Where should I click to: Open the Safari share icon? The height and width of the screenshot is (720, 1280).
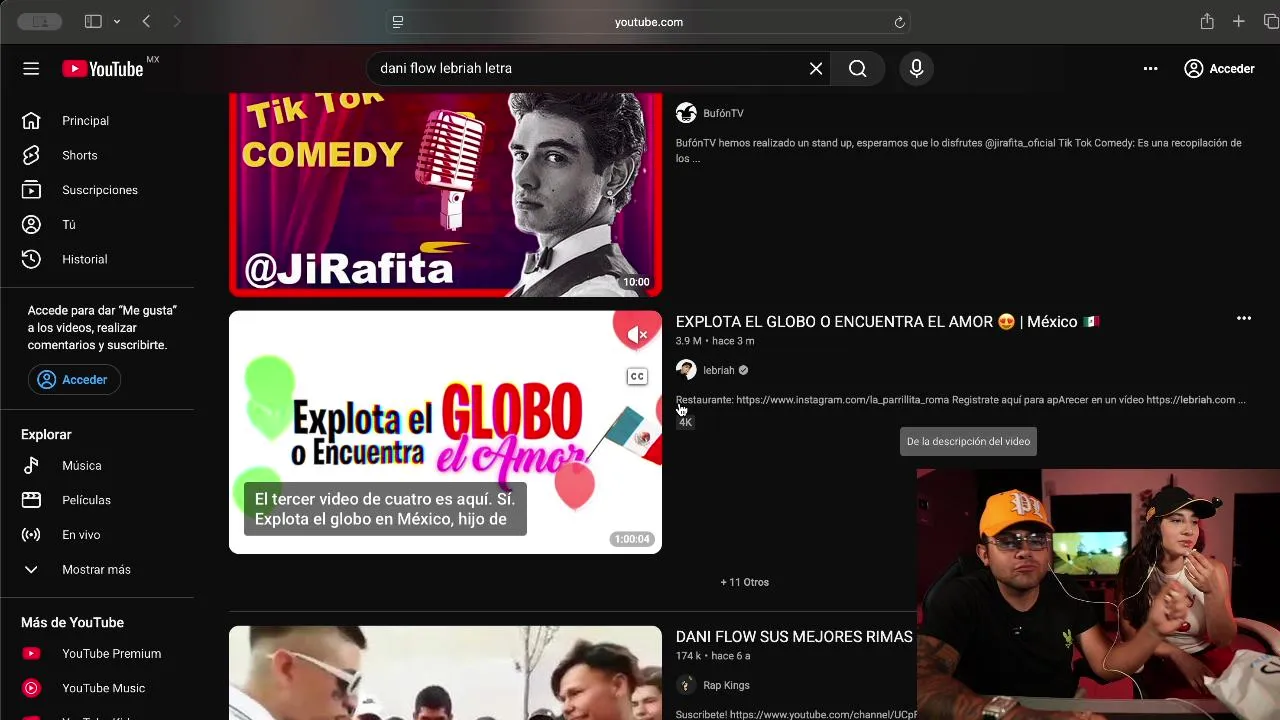point(1207,21)
